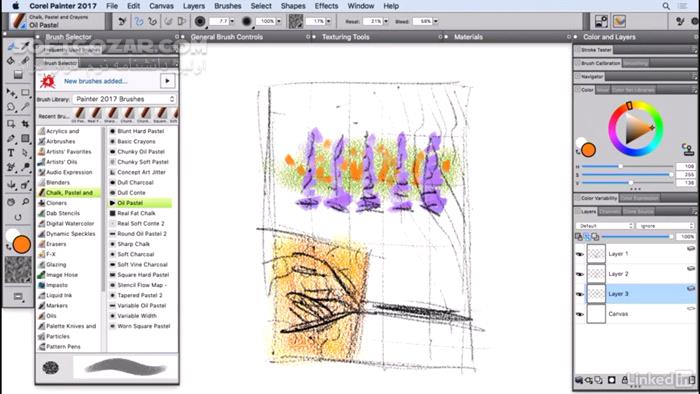Click the main orange color swatch in toolbox

(21, 245)
